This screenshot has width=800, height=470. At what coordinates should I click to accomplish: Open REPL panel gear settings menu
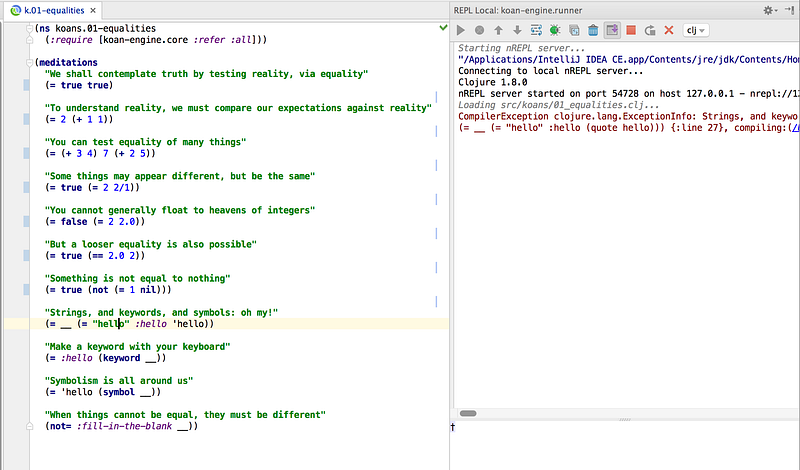click(x=769, y=10)
